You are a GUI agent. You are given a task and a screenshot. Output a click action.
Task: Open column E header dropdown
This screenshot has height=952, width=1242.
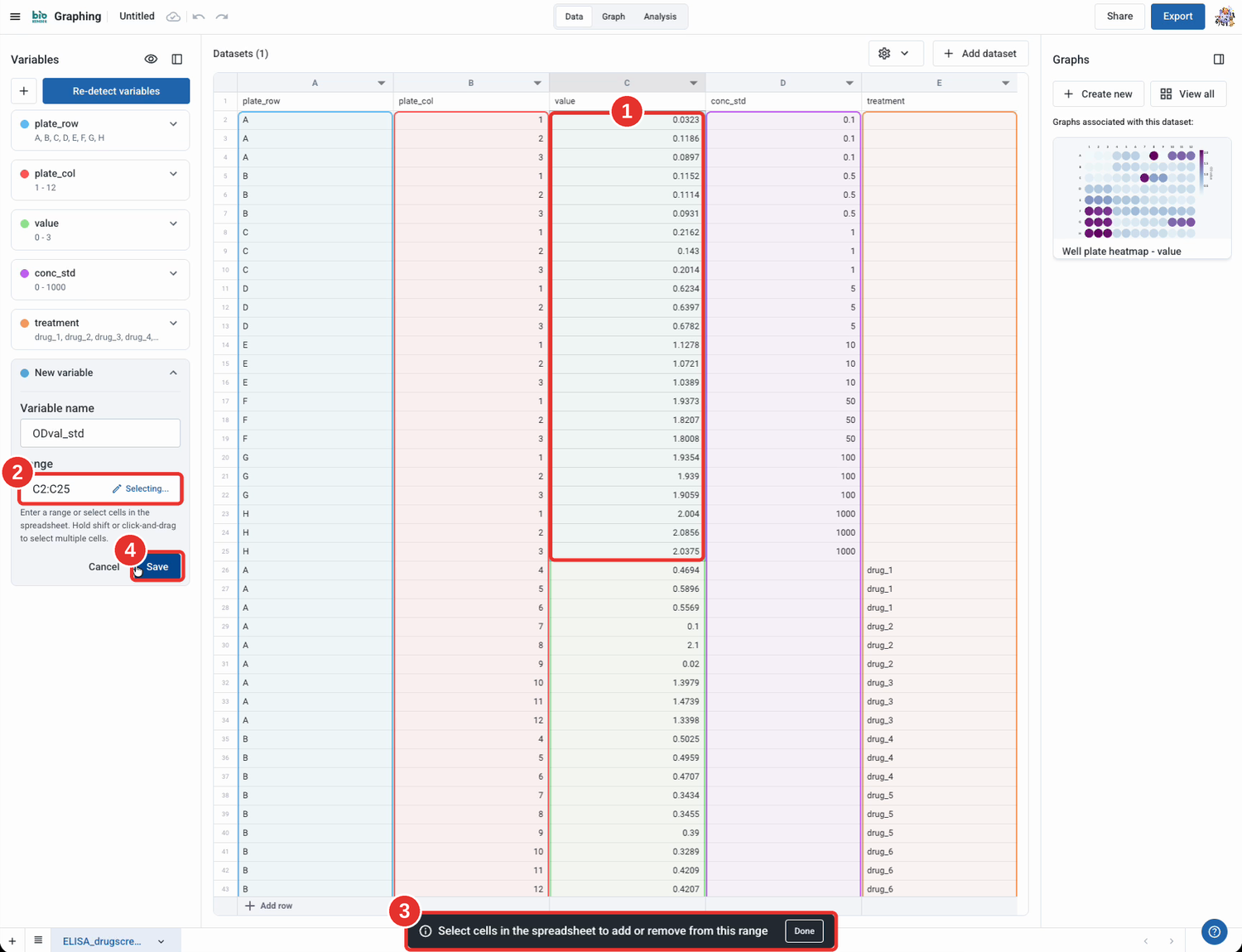click(x=1005, y=83)
